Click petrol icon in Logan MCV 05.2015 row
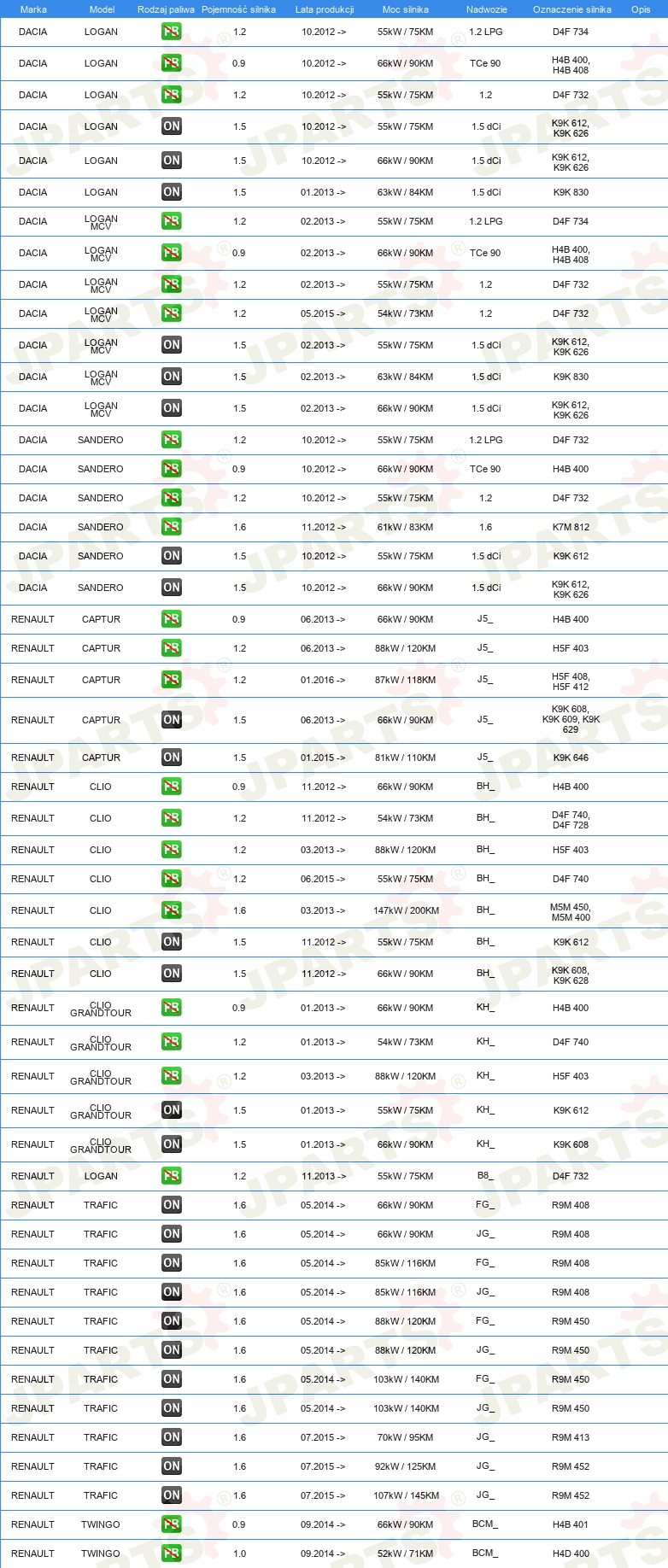The width and height of the screenshot is (668, 1568). (172, 313)
